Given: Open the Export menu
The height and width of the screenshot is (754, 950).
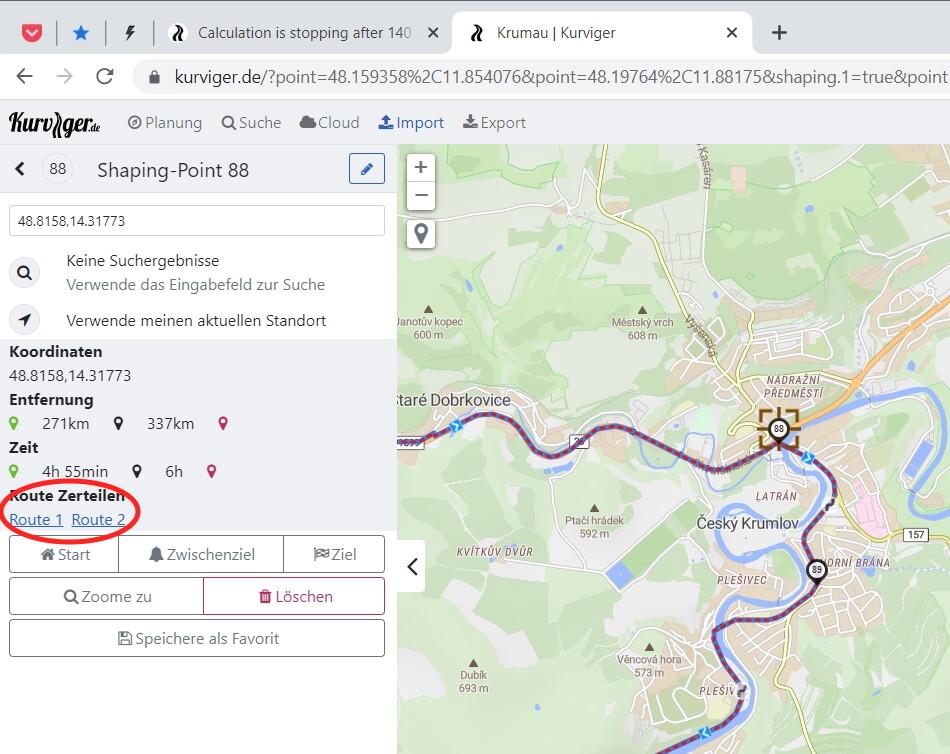Looking at the screenshot, I should click(x=493, y=123).
